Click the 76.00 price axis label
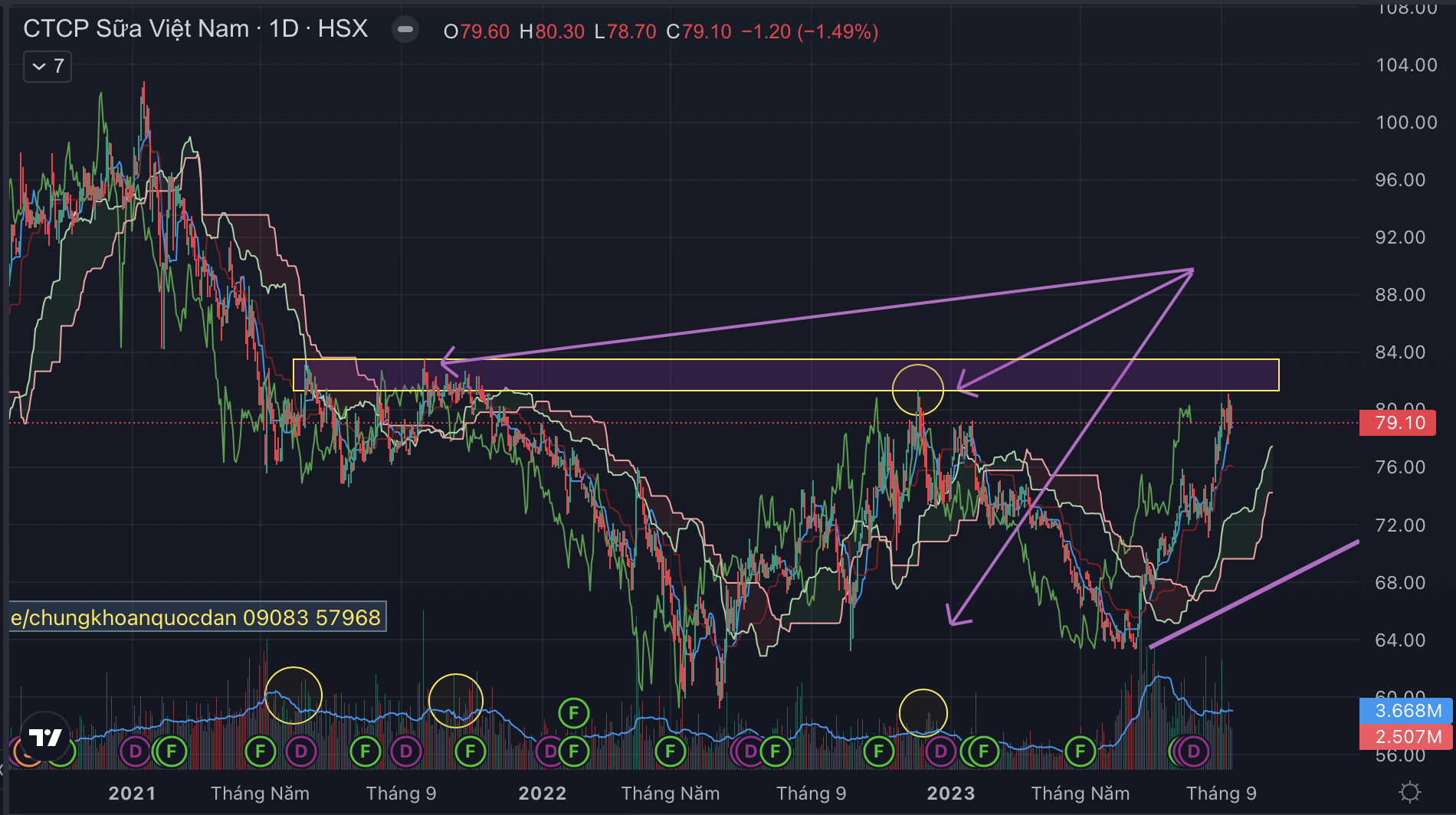 (1400, 467)
